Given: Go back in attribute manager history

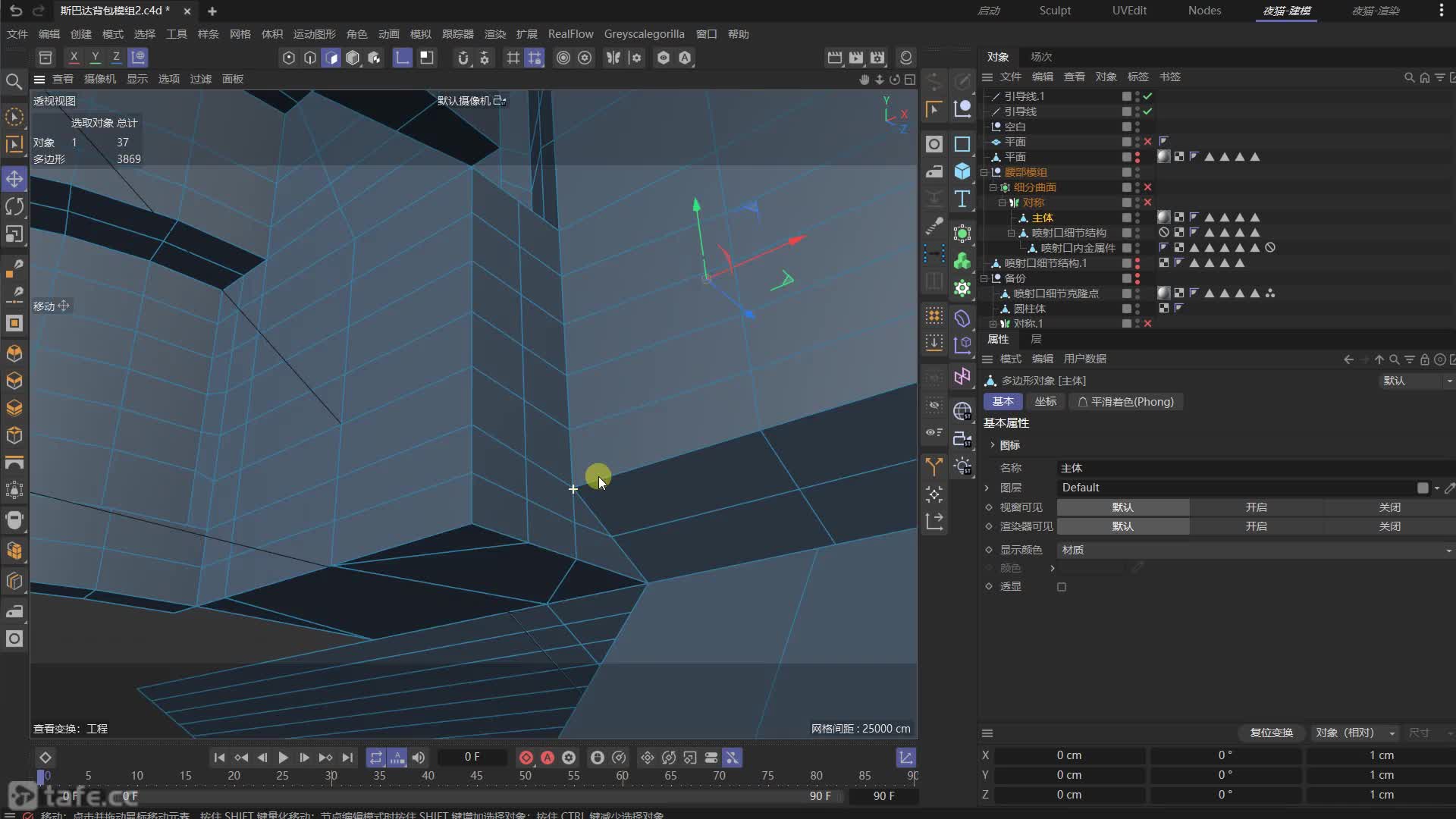Looking at the screenshot, I should tap(1348, 359).
